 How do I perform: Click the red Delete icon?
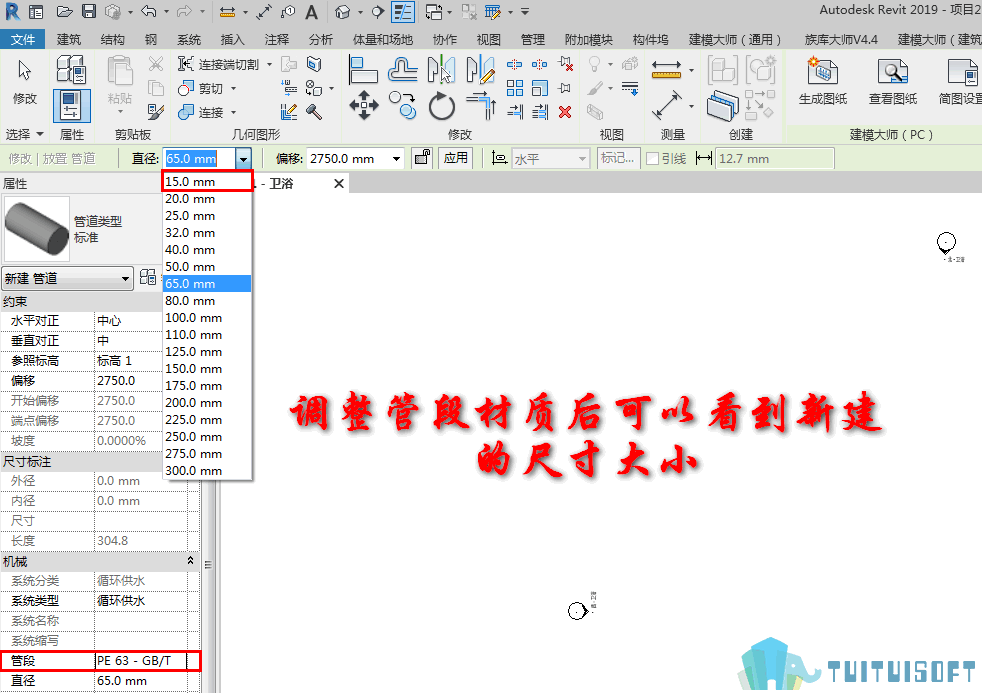coord(565,112)
